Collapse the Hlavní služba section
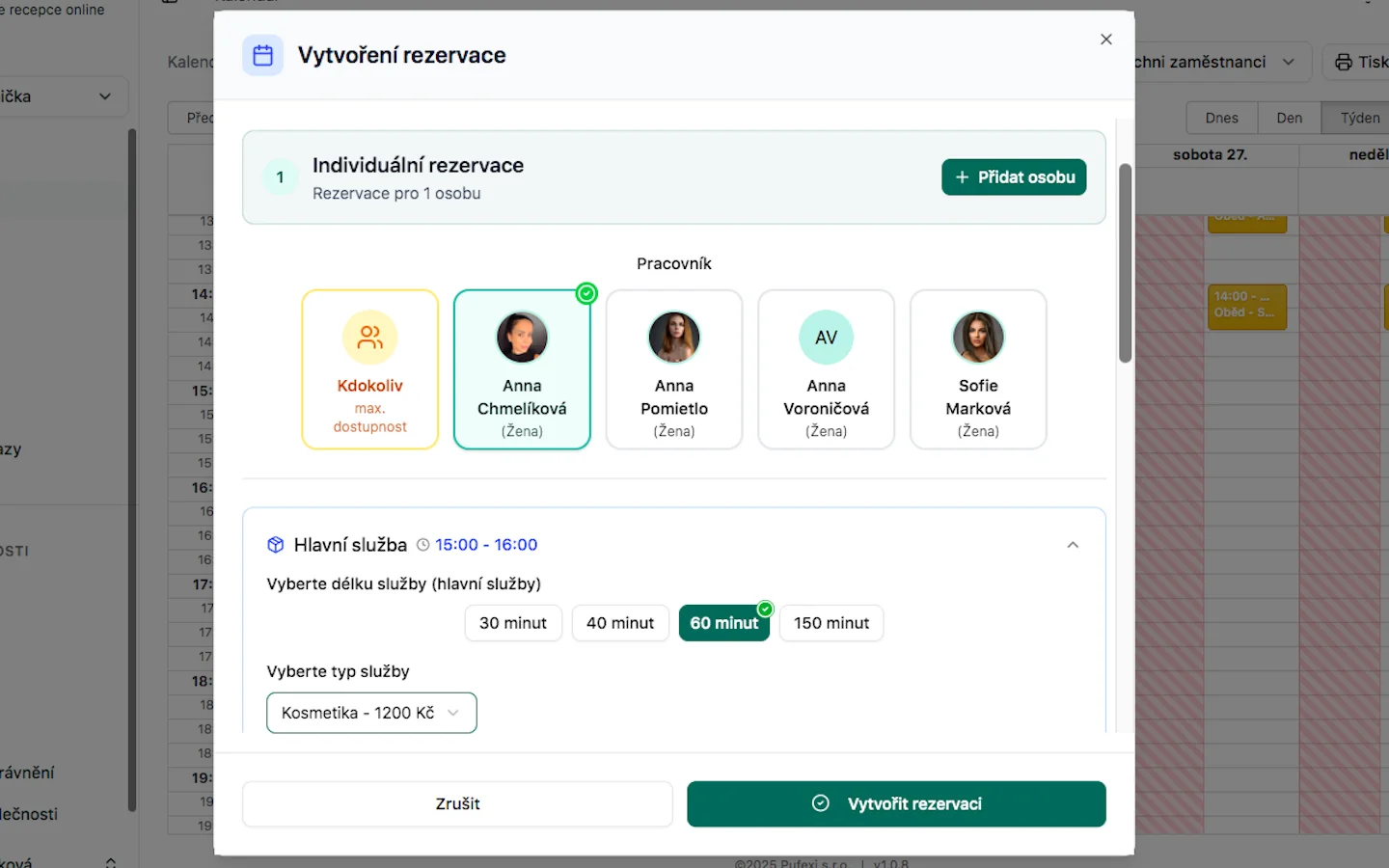Viewport: 1389px width, 868px height. pyautogui.click(x=1072, y=545)
